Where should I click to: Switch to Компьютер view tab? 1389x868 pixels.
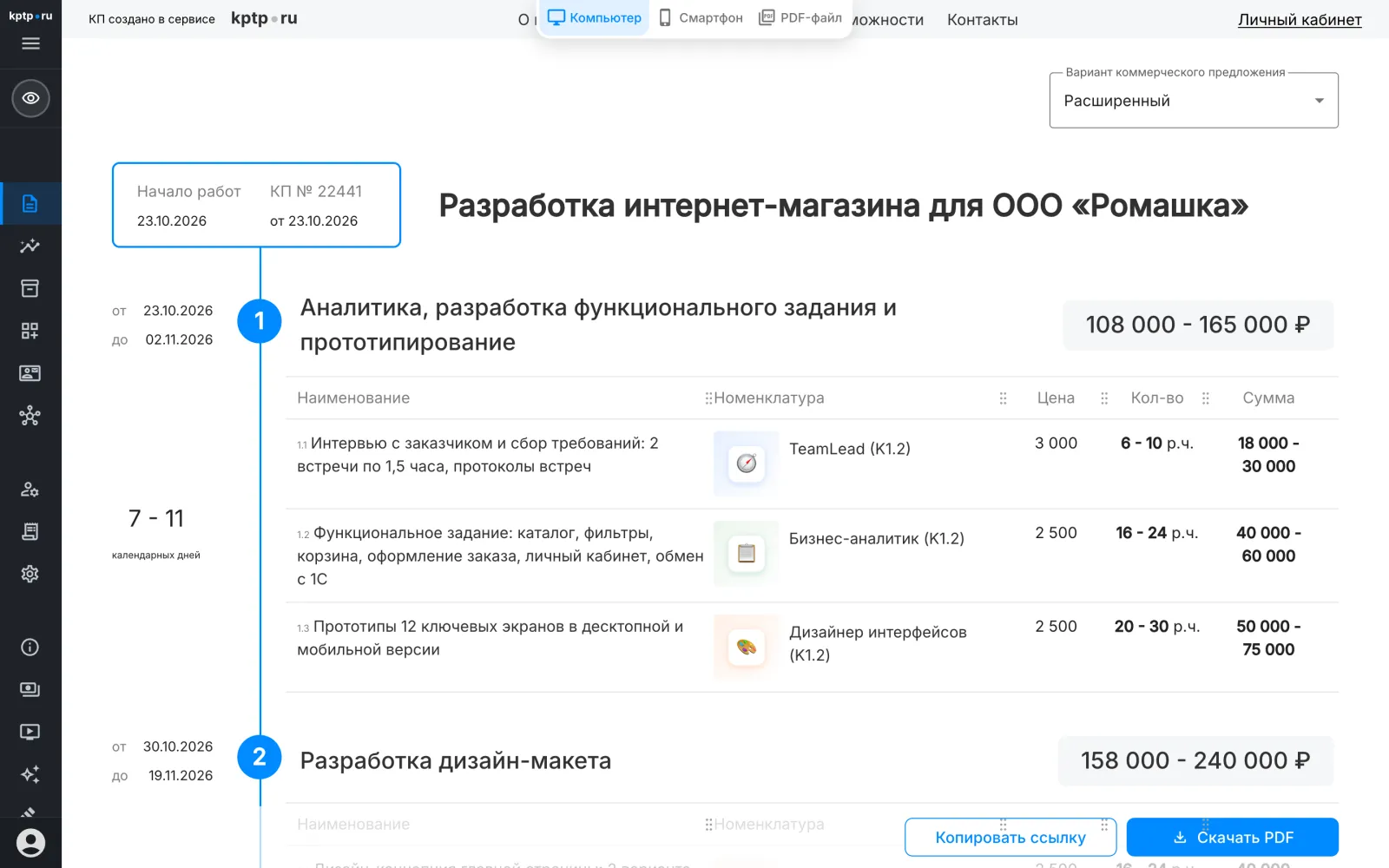pyautogui.click(x=595, y=17)
